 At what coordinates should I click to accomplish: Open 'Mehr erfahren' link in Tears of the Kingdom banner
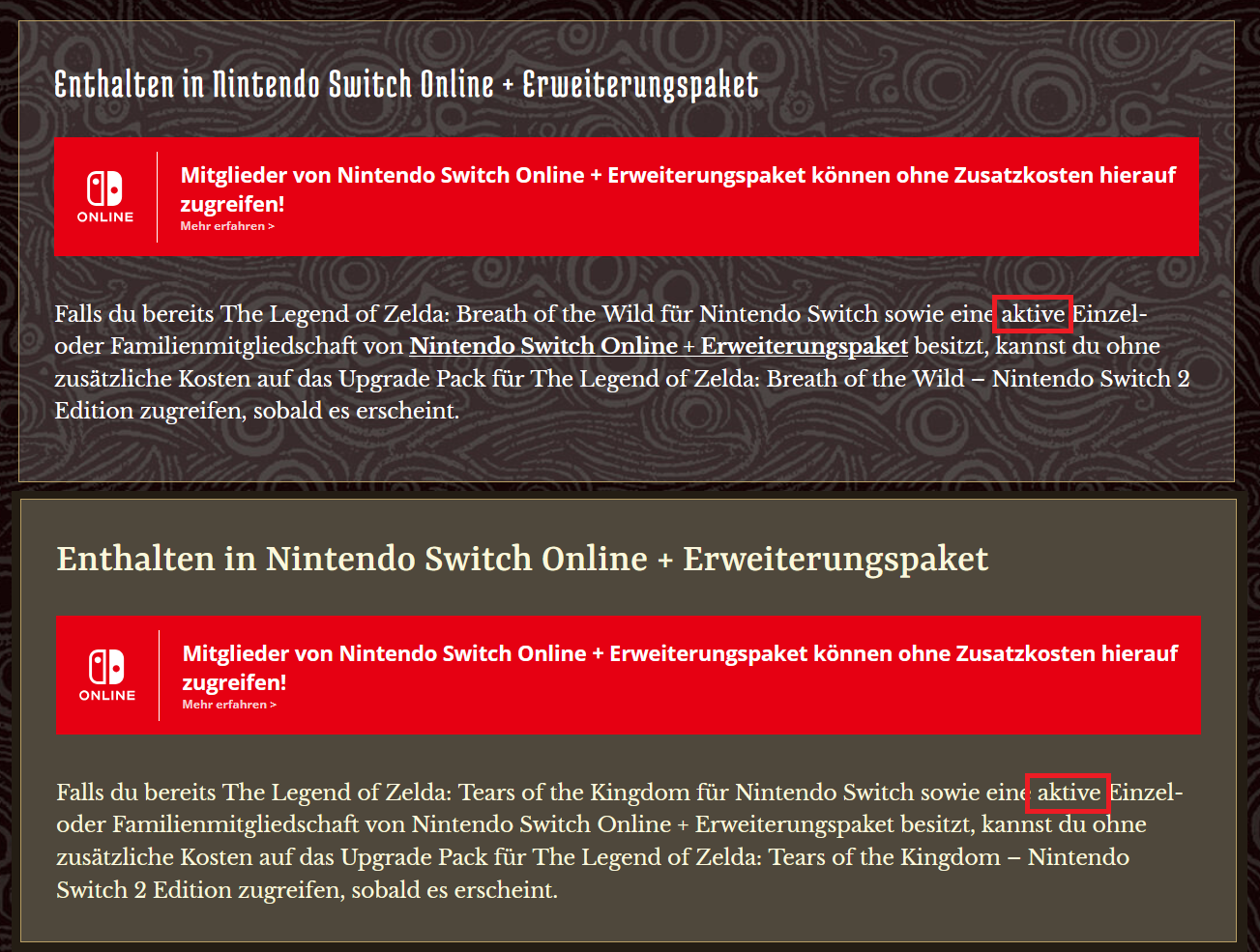point(229,705)
